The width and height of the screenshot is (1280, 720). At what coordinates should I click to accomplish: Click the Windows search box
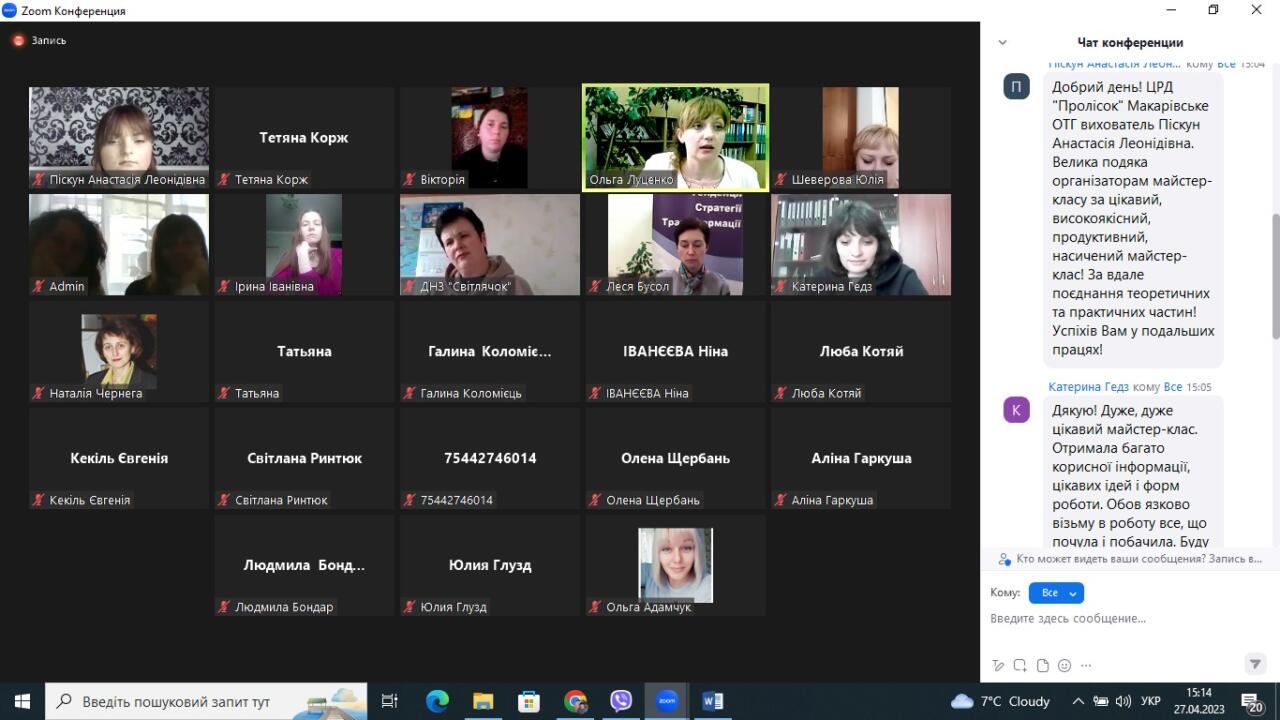click(207, 701)
